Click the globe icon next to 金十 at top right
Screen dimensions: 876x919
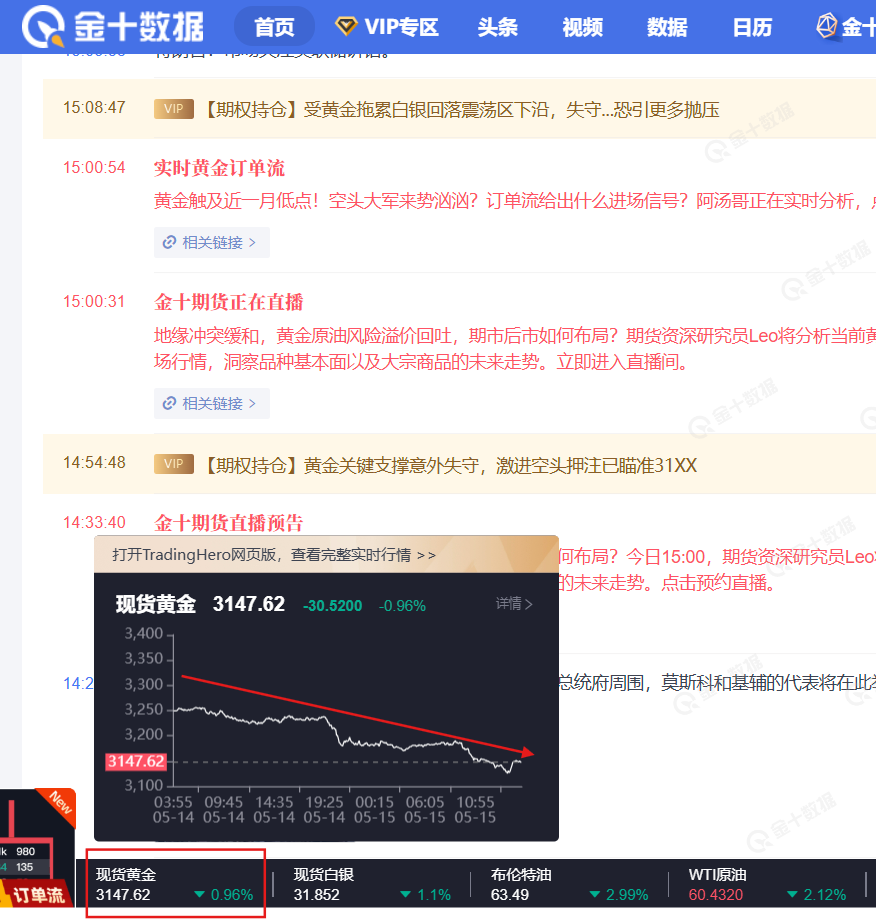(826, 26)
